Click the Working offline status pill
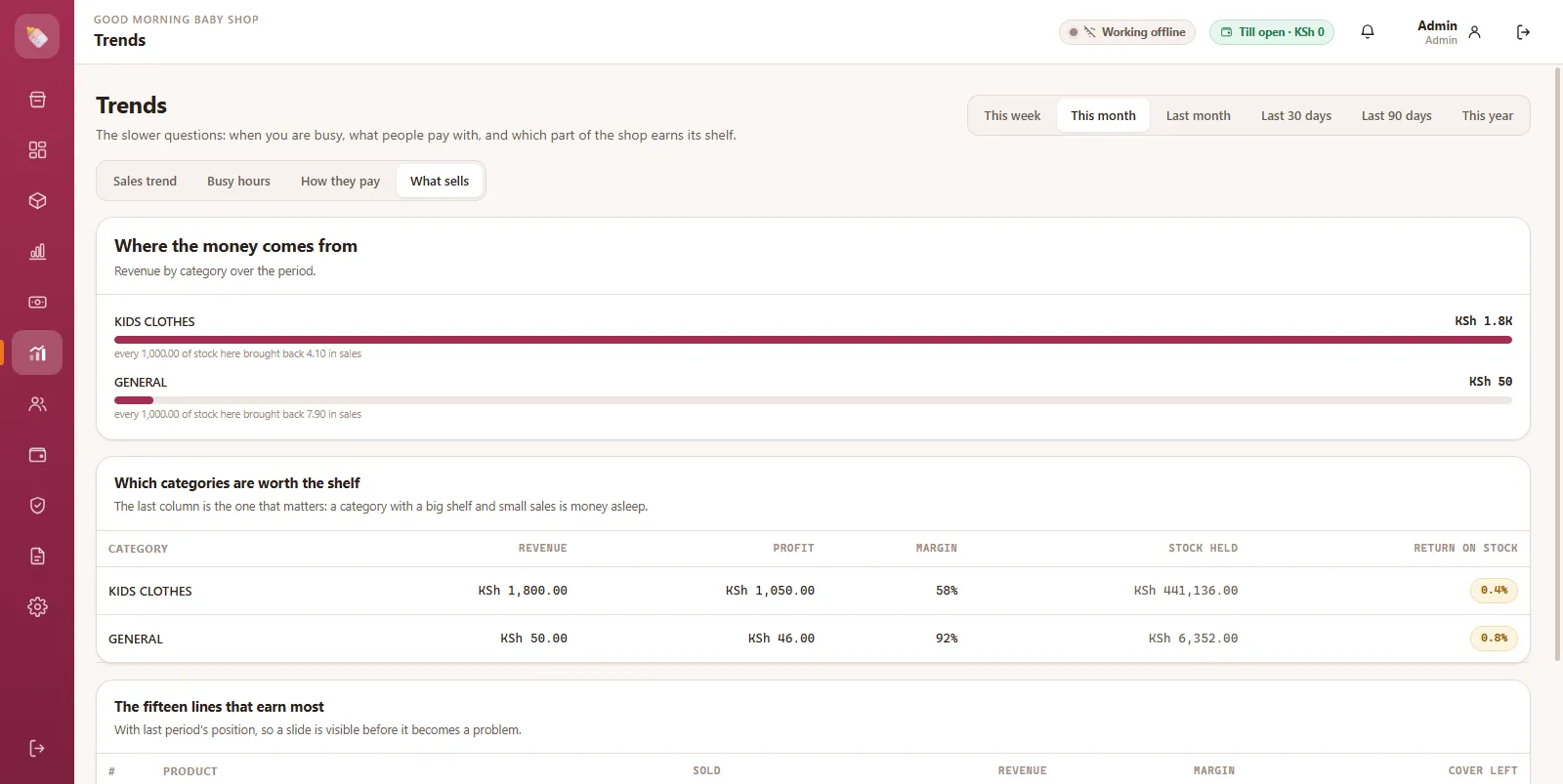1563x784 pixels. pyautogui.click(x=1127, y=32)
